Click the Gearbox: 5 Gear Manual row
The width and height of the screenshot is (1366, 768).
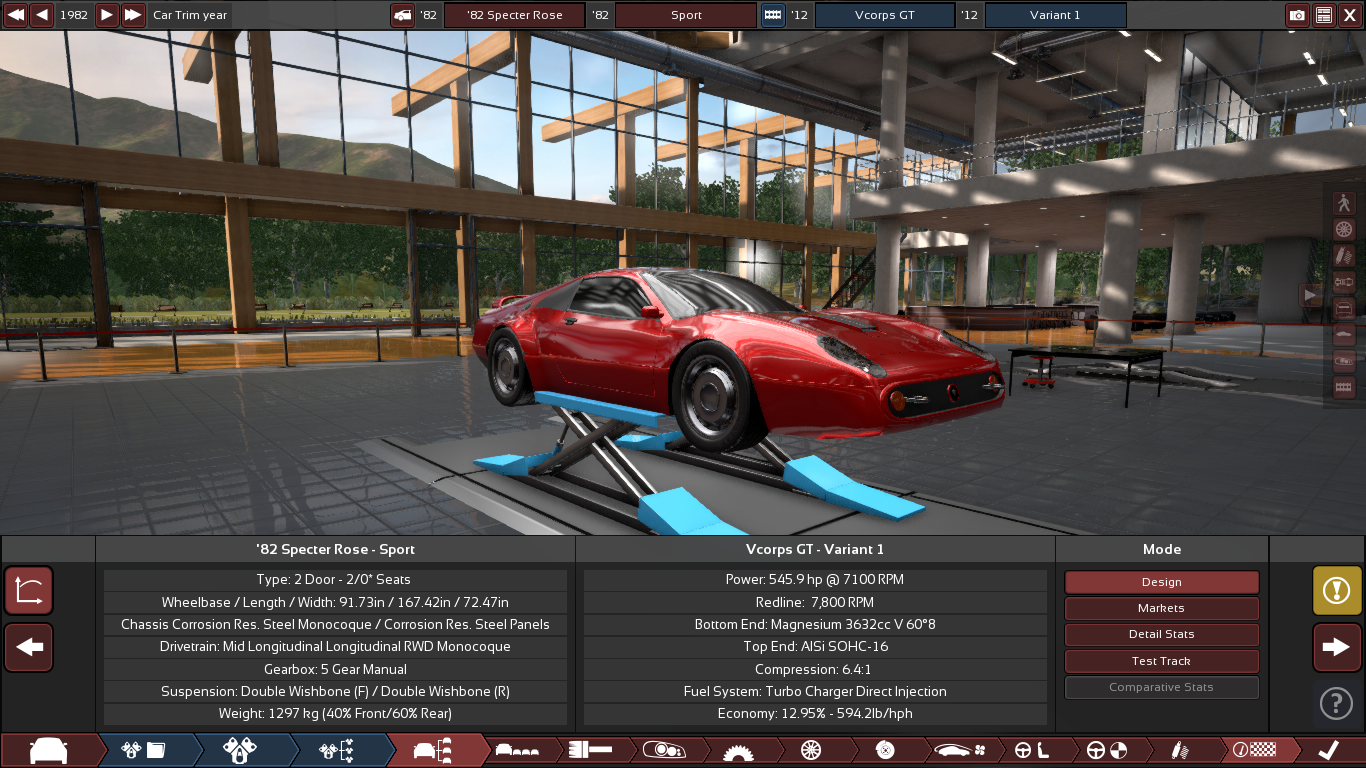pos(335,669)
